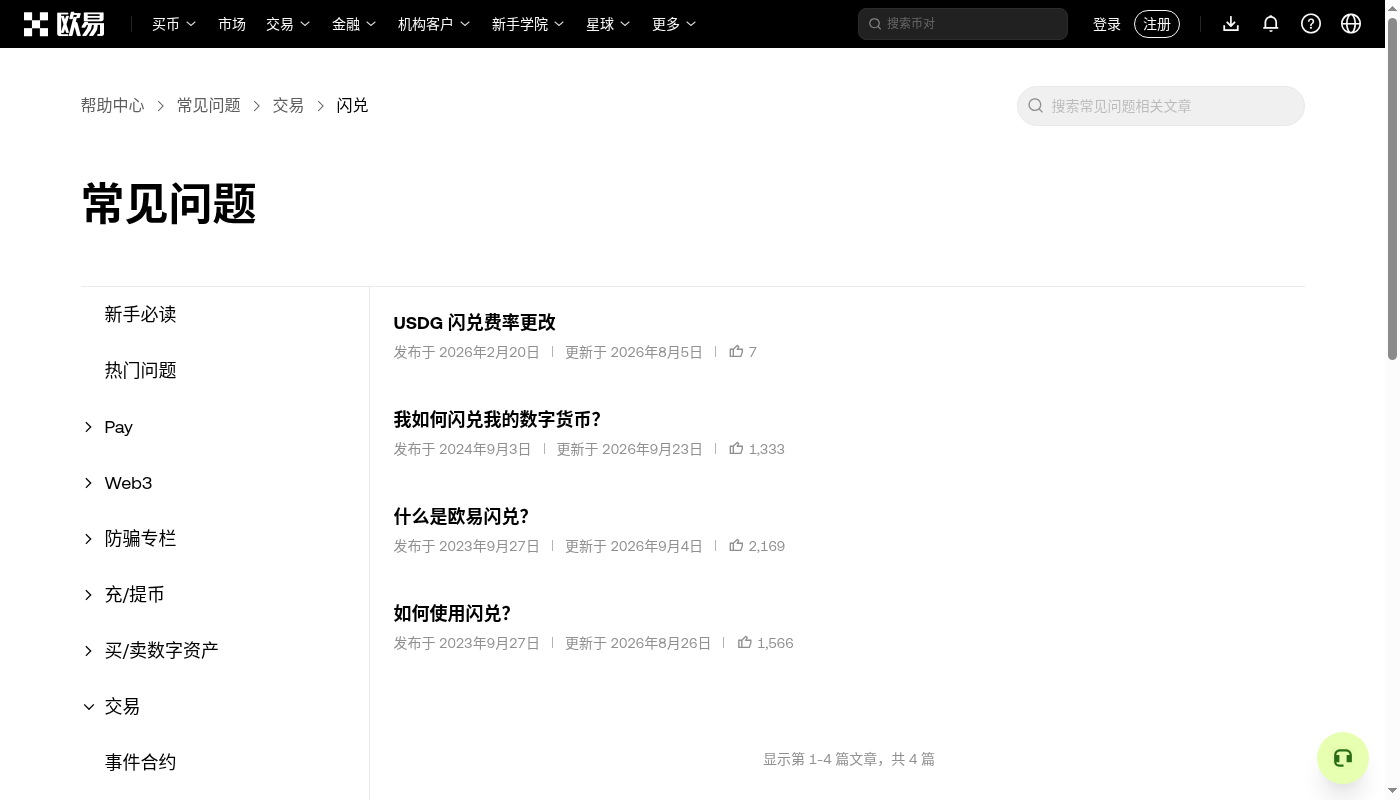Open article USDG 闪兑费率更改
The image size is (1400, 800).
(474, 323)
